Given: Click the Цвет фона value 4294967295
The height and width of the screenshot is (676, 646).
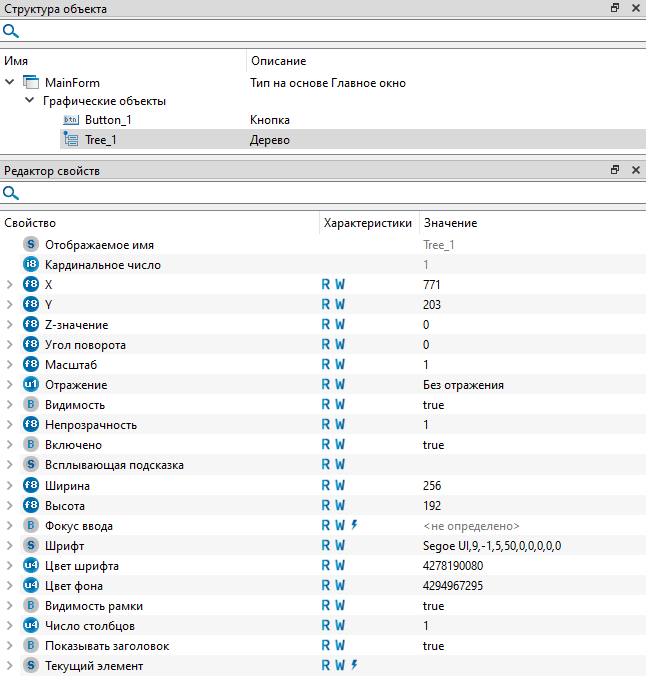Looking at the screenshot, I should pos(453,586).
